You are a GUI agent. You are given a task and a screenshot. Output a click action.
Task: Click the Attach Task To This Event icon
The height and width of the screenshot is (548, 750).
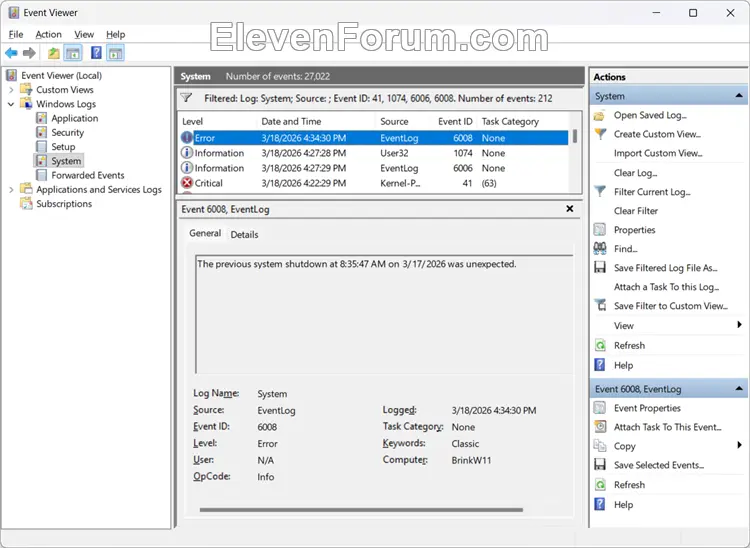(600, 427)
